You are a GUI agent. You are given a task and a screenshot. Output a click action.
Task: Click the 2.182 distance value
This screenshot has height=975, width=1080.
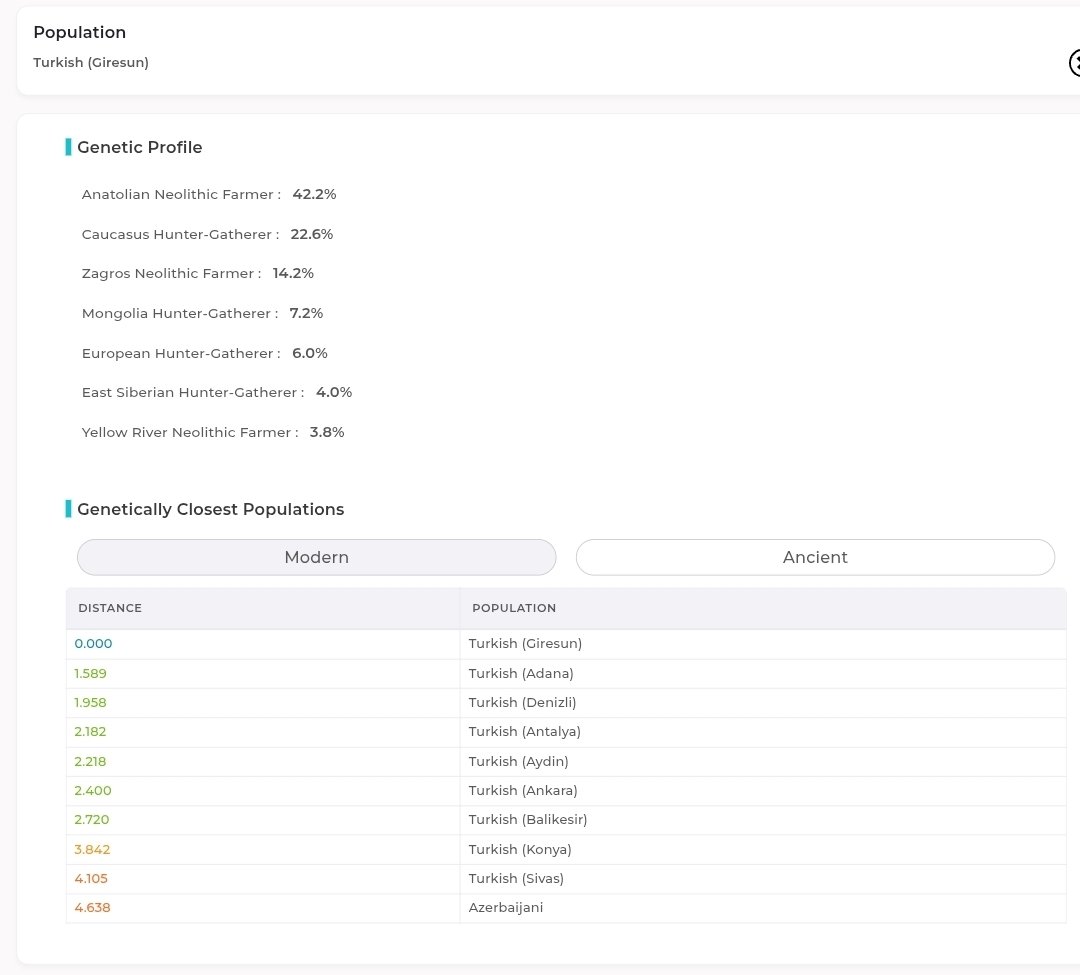[x=90, y=732]
